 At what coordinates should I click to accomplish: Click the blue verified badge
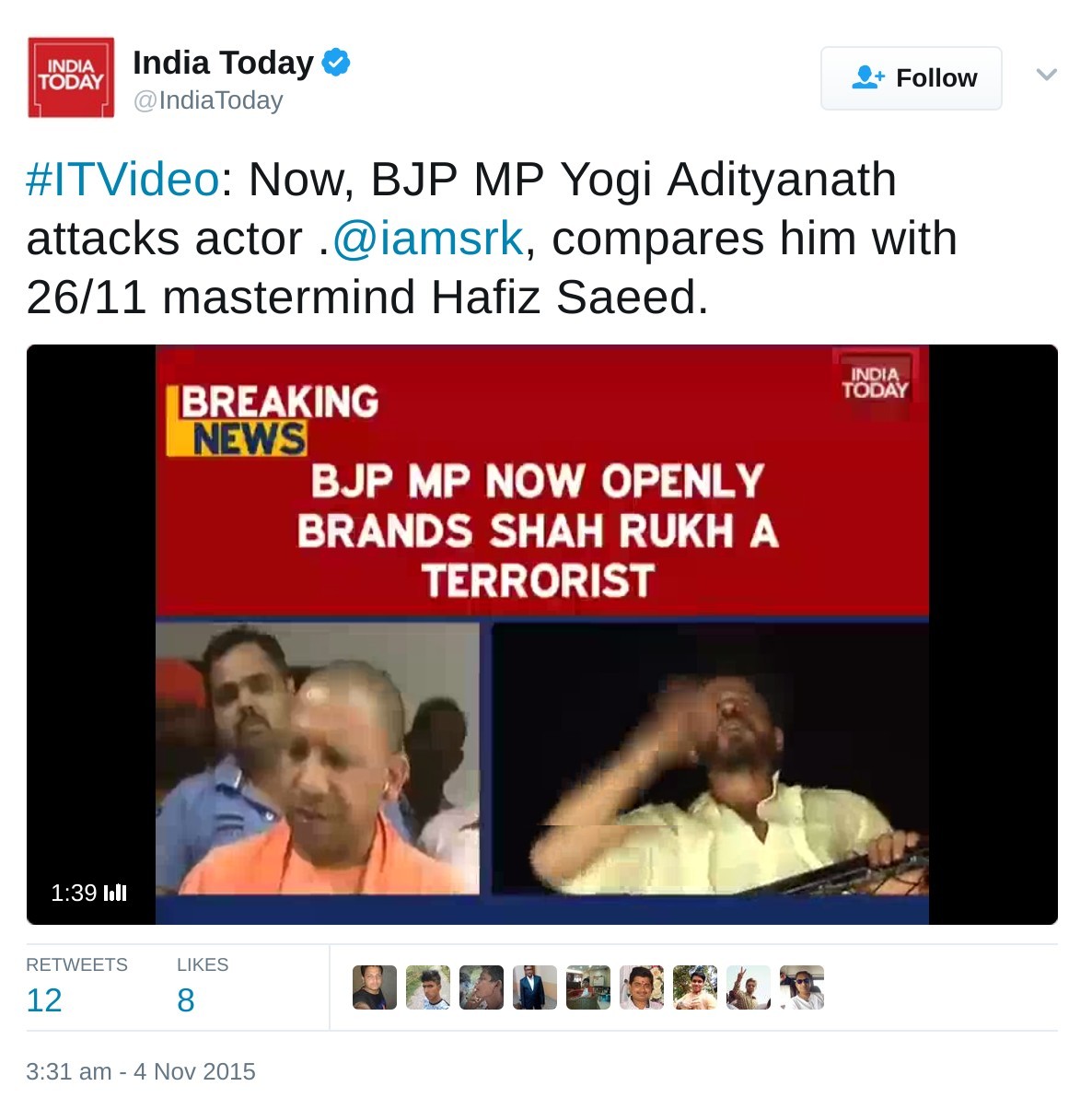(x=336, y=63)
